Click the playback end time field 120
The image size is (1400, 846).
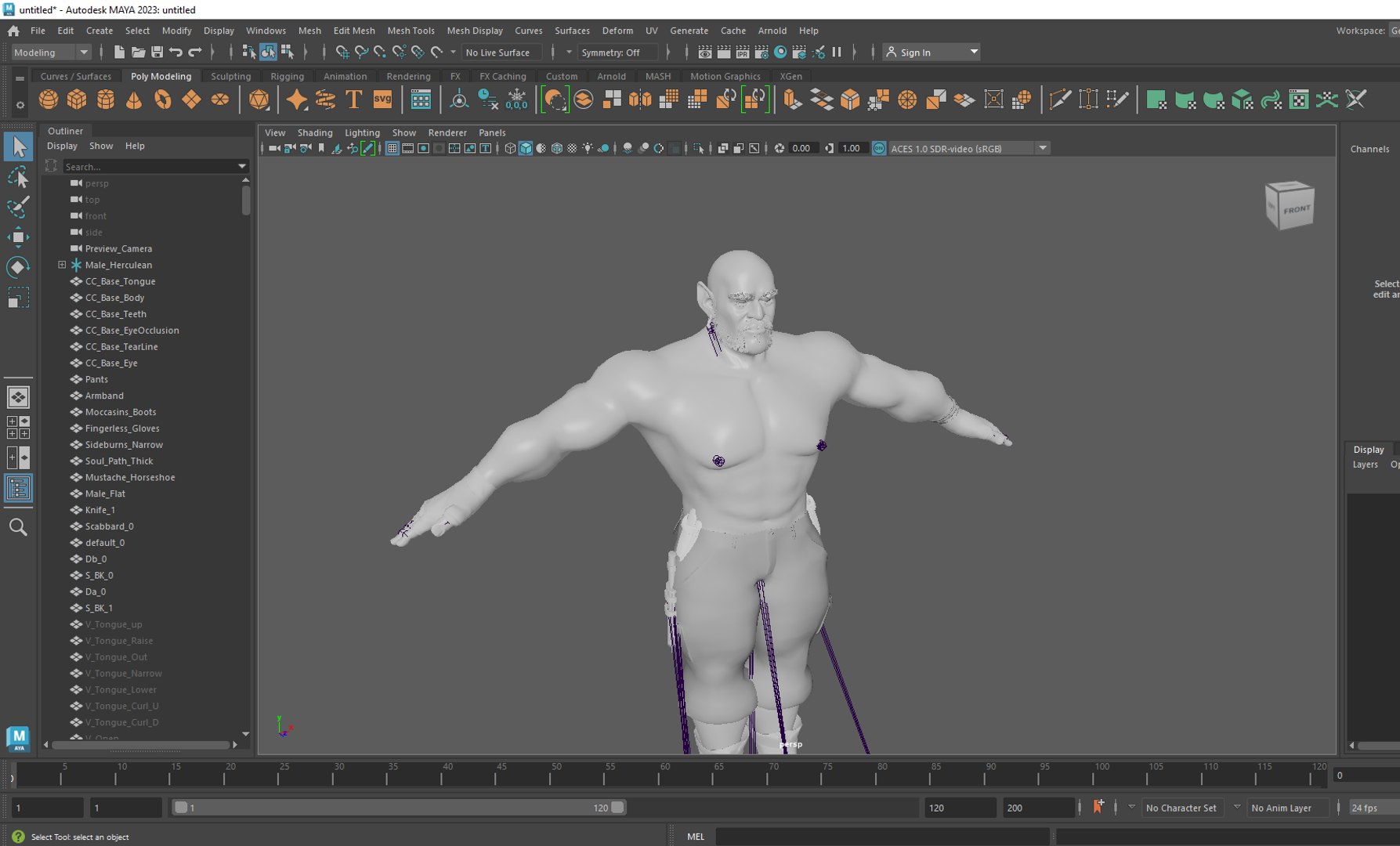click(x=960, y=808)
